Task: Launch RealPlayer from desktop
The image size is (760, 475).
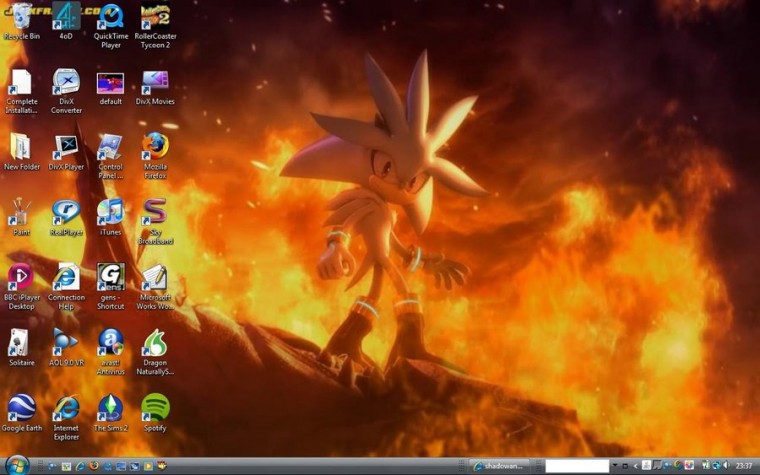Action: [66, 218]
